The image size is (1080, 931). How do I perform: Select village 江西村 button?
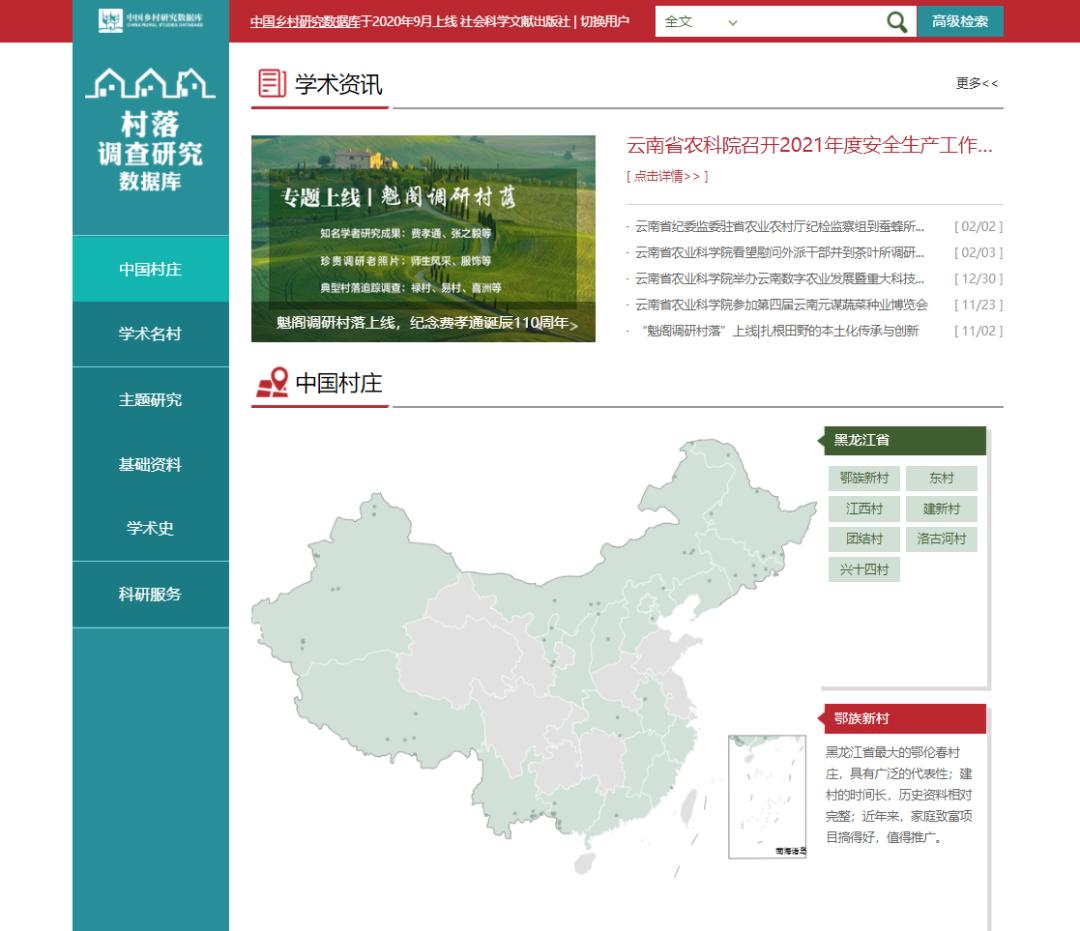click(864, 509)
